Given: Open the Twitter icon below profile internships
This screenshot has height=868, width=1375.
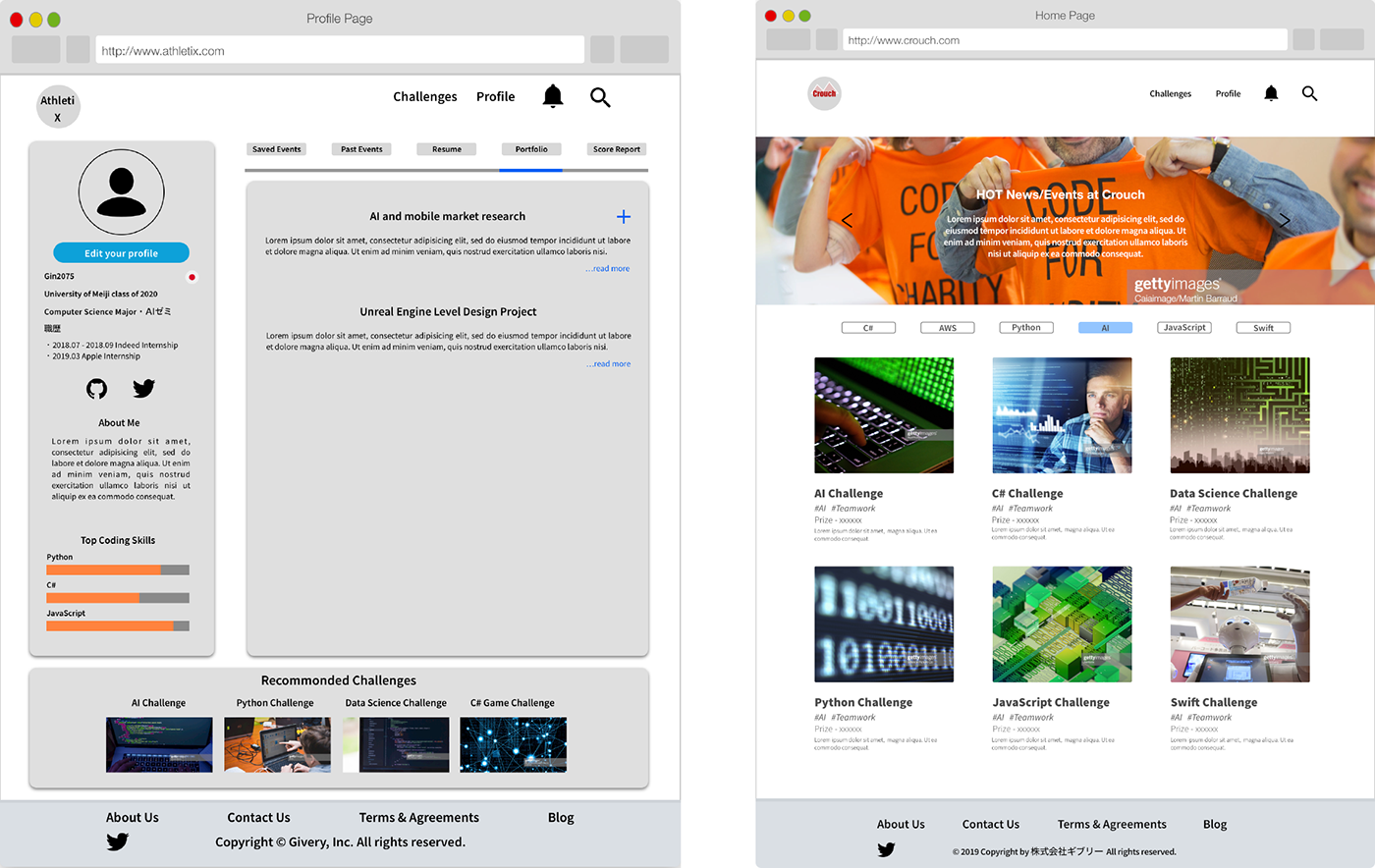Looking at the screenshot, I should 143,389.
